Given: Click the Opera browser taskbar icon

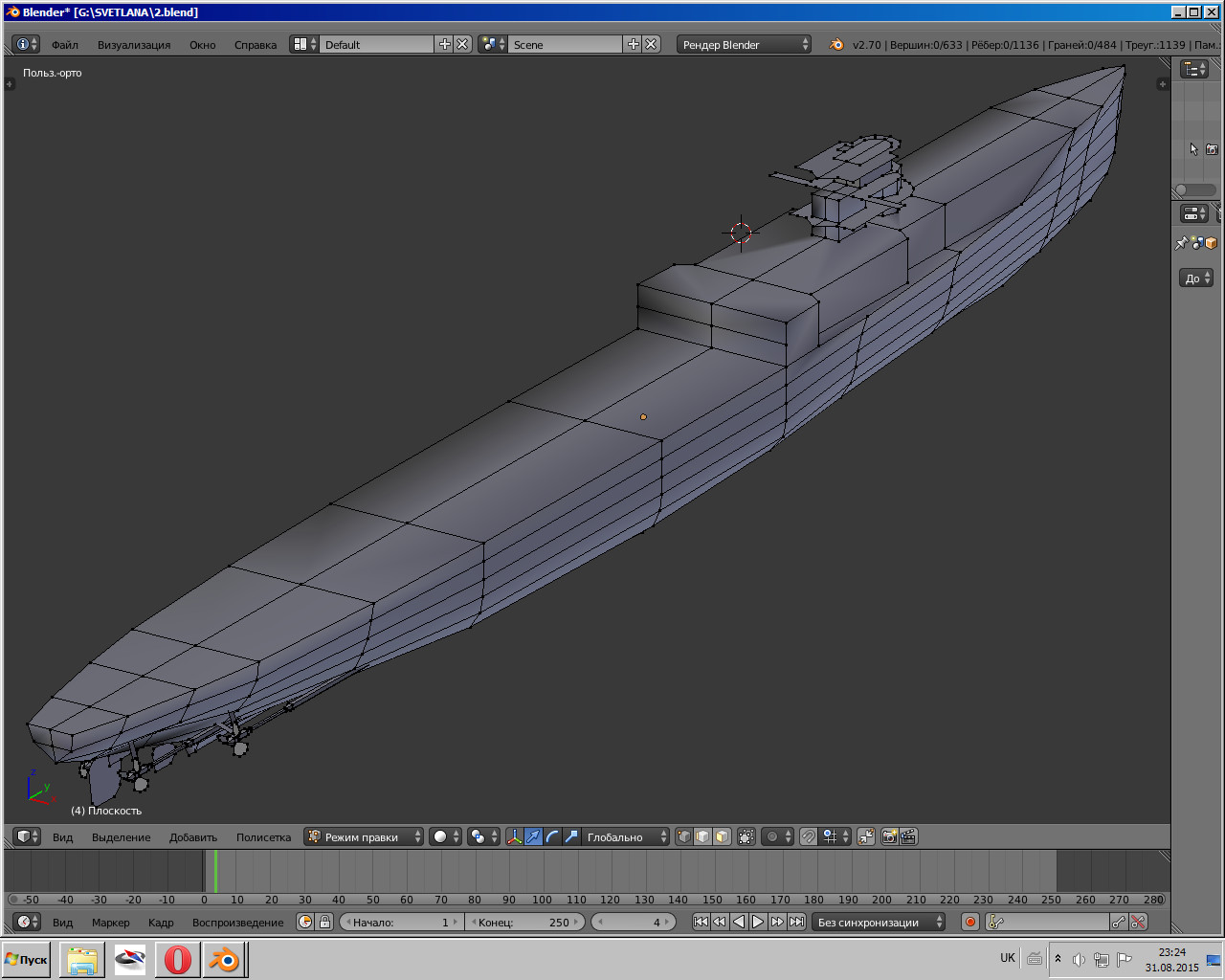Looking at the screenshot, I should pyautogui.click(x=177, y=959).
